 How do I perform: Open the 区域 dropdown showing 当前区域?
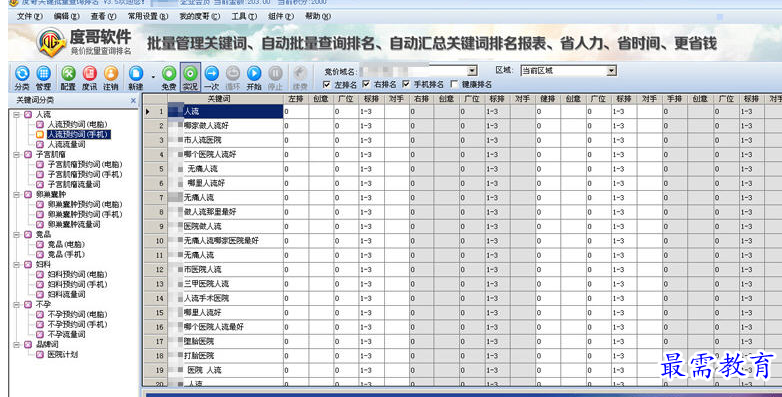point(612,71)
